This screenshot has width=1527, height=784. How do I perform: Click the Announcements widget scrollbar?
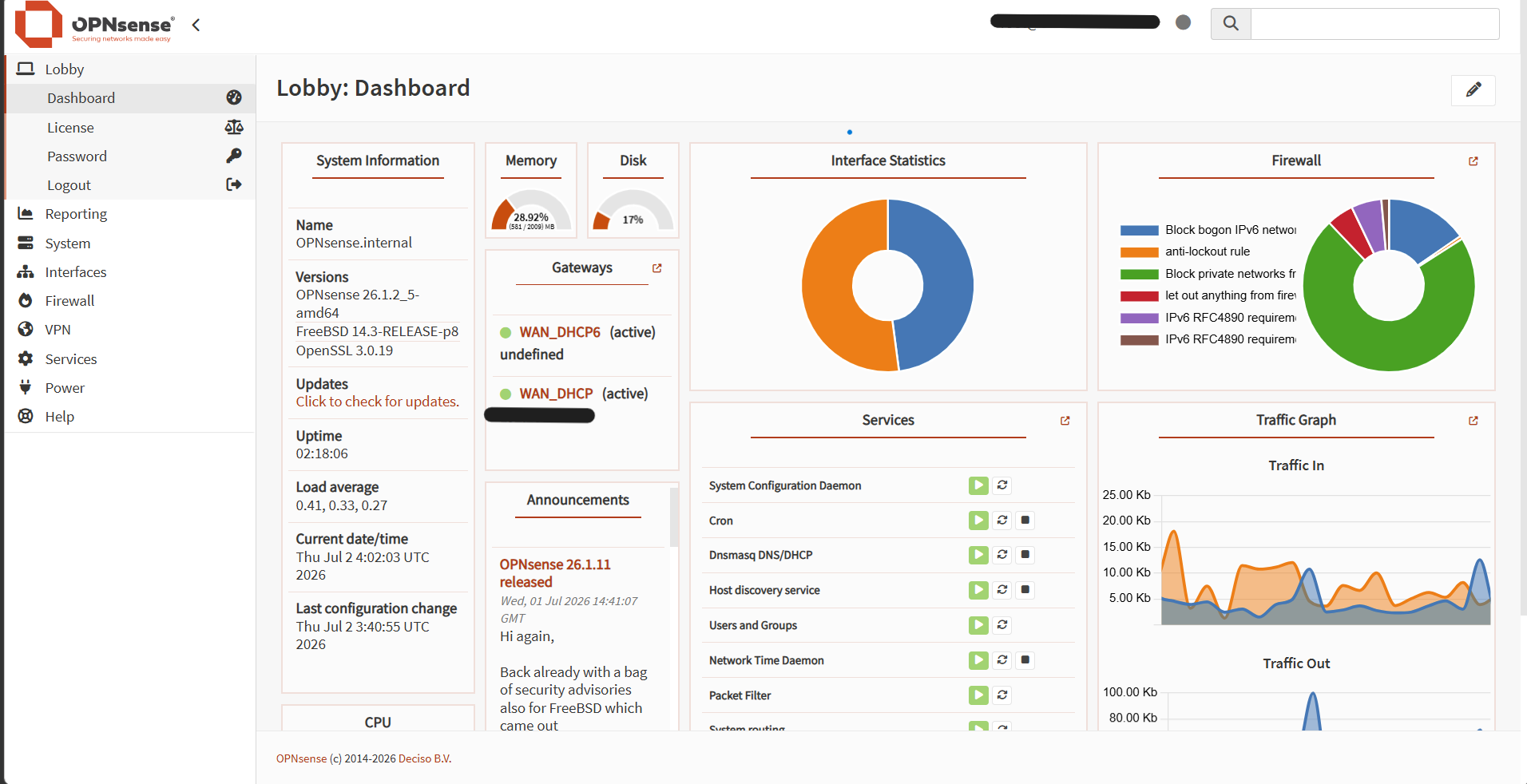(x=673, y=519)
